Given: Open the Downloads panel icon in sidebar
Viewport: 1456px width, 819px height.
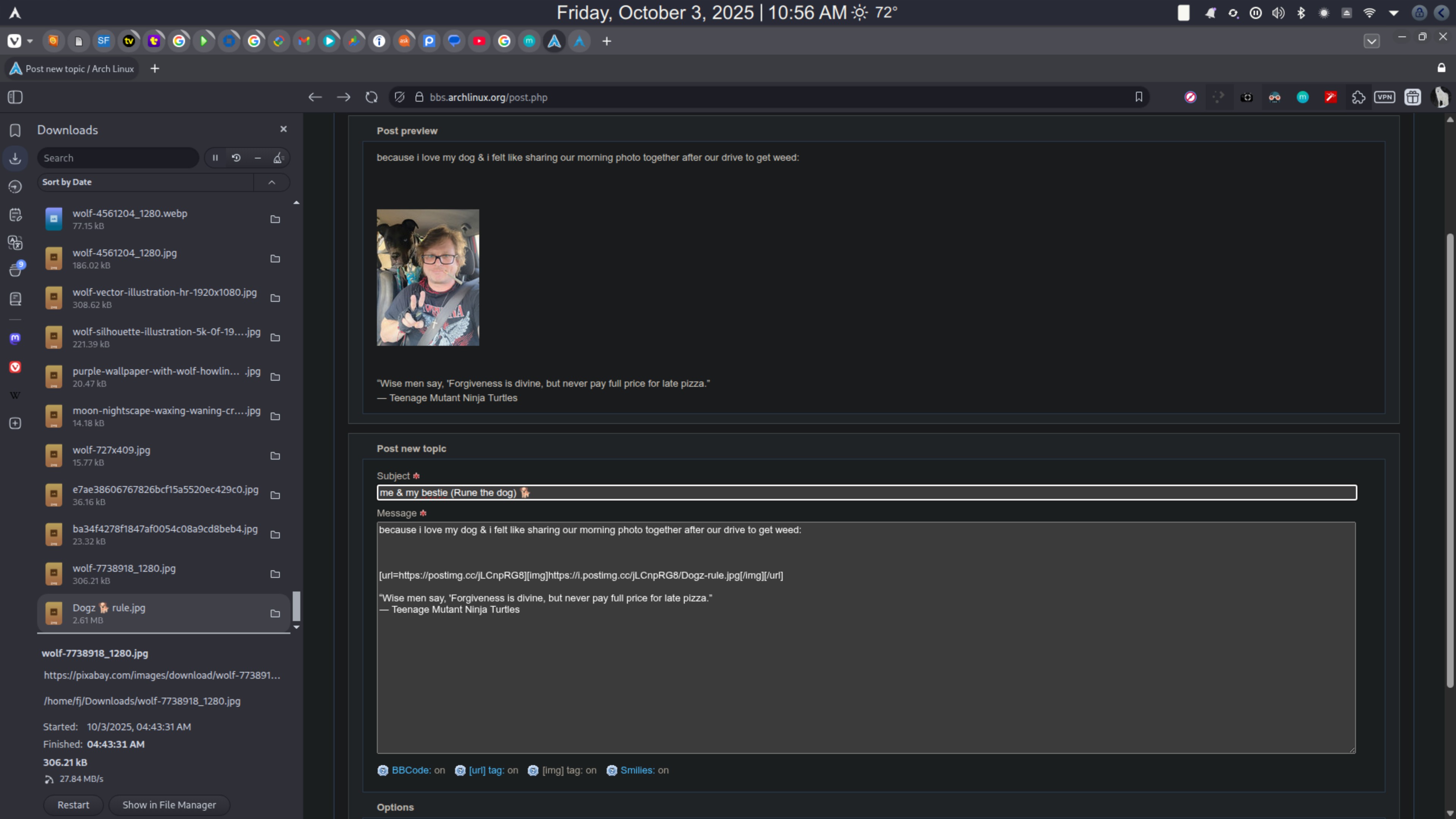Looking at the screenshot, I should pyautogui.click(x=15, y=158).
